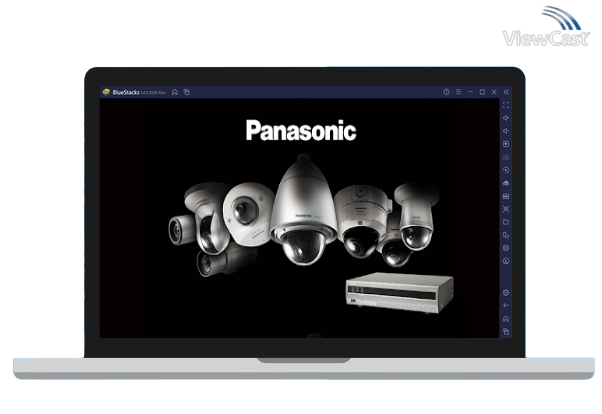Screen dimensions: 602x414
Task: Go to BlueStacks home tab via title bar house icon
Action: tap(175, 92)
